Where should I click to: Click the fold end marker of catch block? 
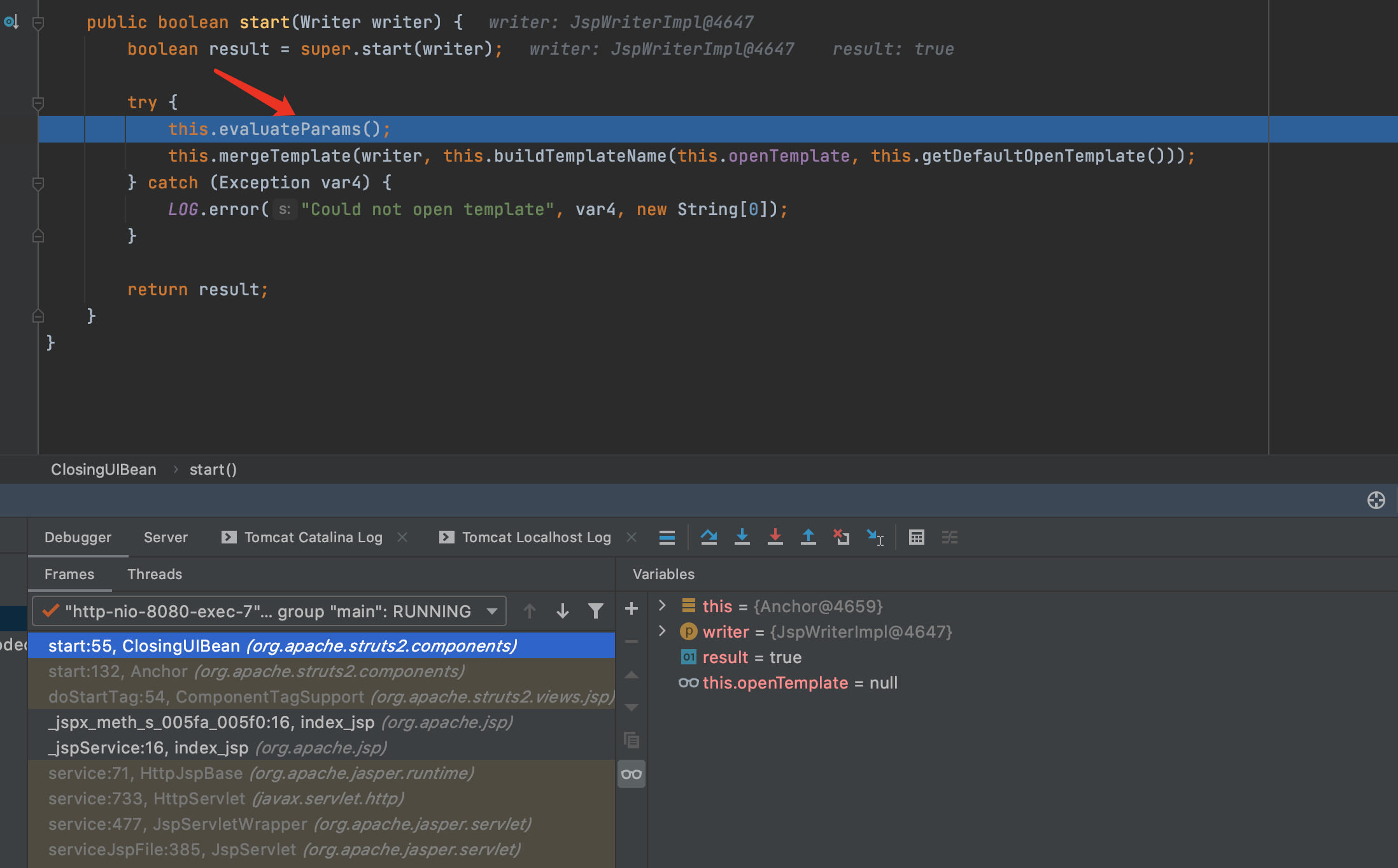pos(38,236)
